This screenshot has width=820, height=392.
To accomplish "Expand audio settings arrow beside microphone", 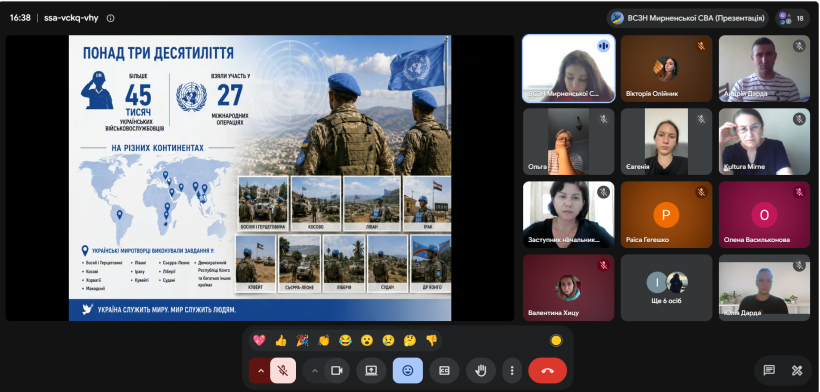I will pos(260,371).
